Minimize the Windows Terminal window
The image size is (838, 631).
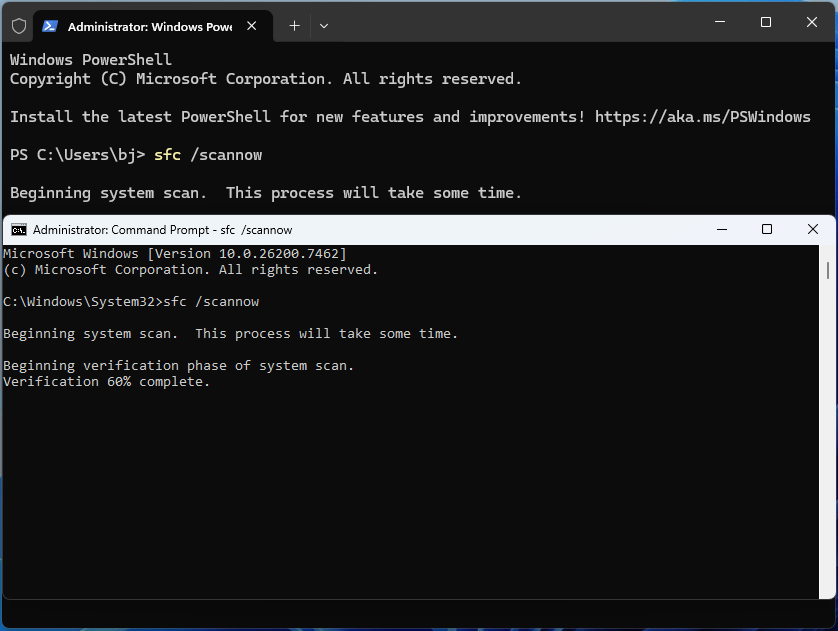pyautogui.click(x=720, y=21)
